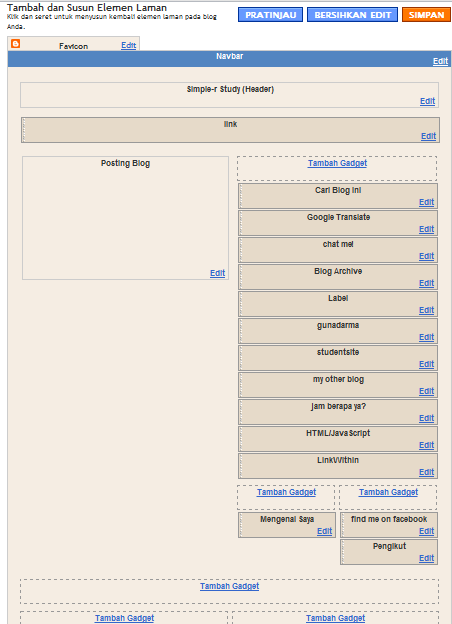The height and width of the screenshot is (624, 452).
Task: Click the studentsite gadget title
Action: click(x=338, y=352)
